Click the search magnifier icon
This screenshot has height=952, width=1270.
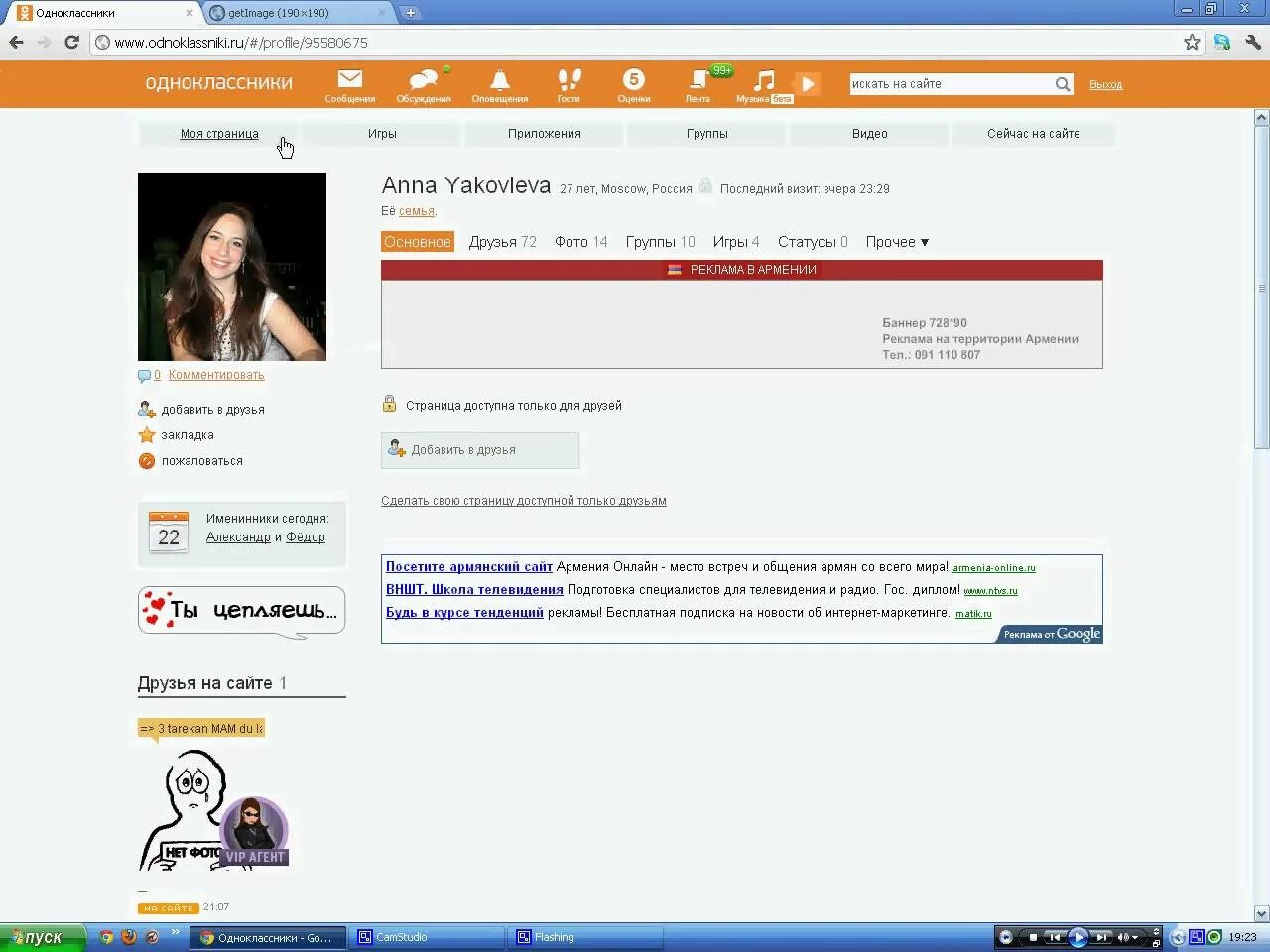(1063, 84)
